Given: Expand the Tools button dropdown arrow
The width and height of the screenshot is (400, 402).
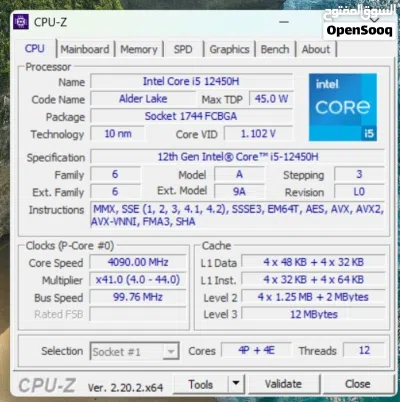Looking at the screenshot, I should (x=236, y=383).
